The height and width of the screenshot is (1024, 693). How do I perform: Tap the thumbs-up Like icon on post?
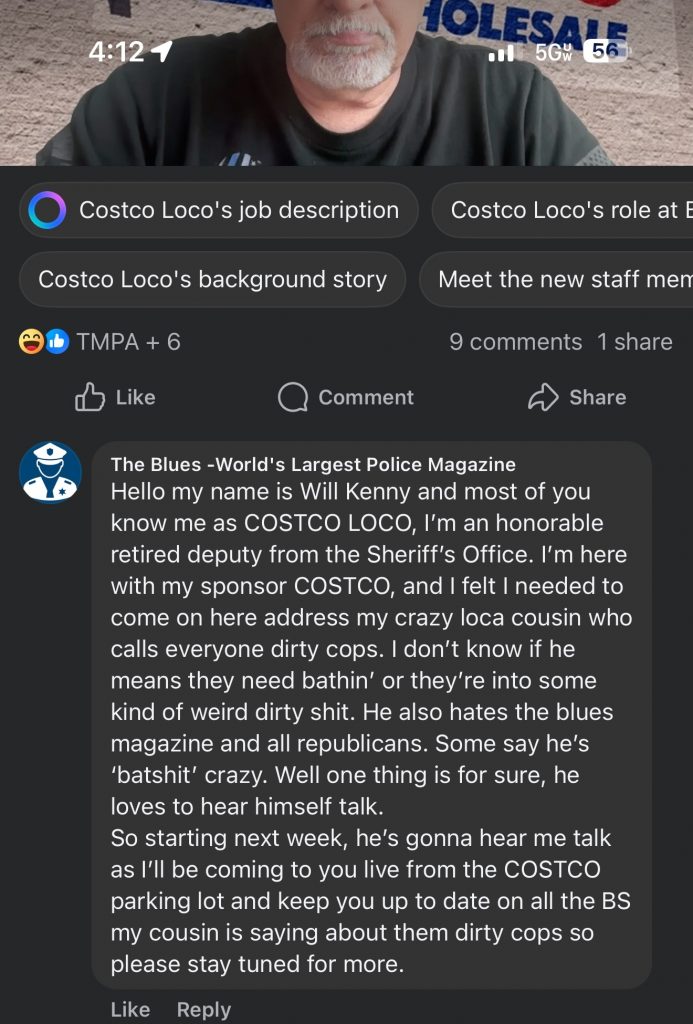pos(91,398)
